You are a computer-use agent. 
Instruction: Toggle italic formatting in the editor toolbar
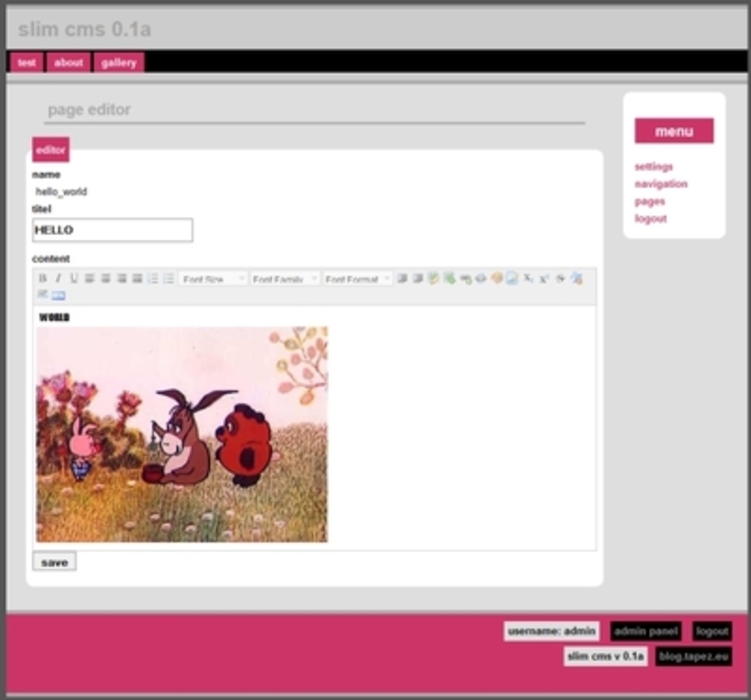58,278
